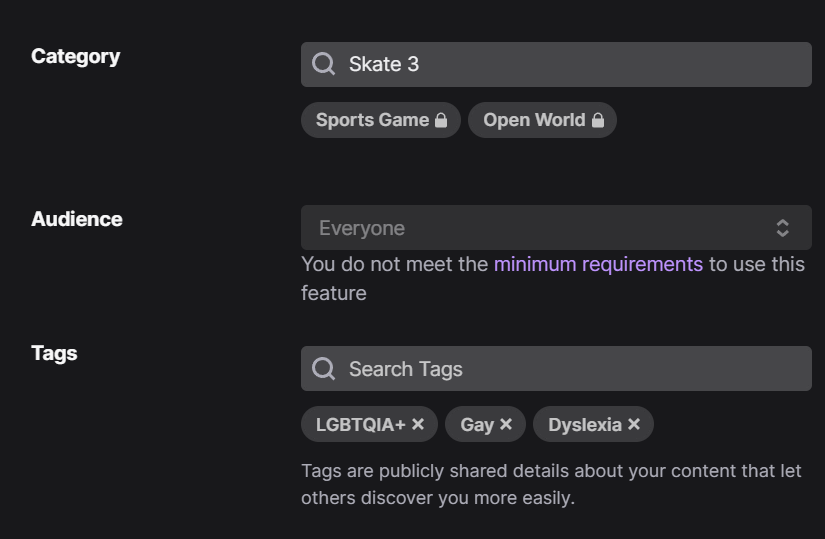Focus the Search Tags input field
This screenshot has height=539, width=825.
tap(556, 368)
